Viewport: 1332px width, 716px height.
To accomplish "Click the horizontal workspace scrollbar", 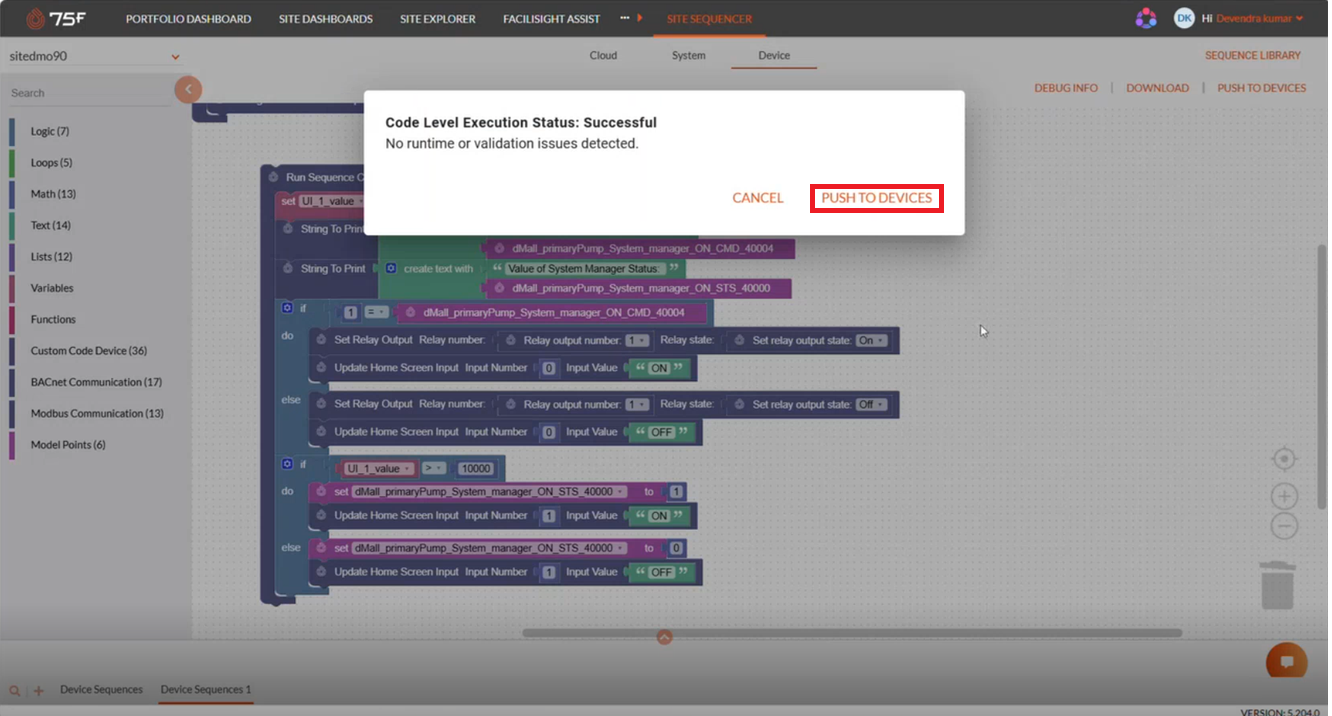I will [x=852, y=633].
